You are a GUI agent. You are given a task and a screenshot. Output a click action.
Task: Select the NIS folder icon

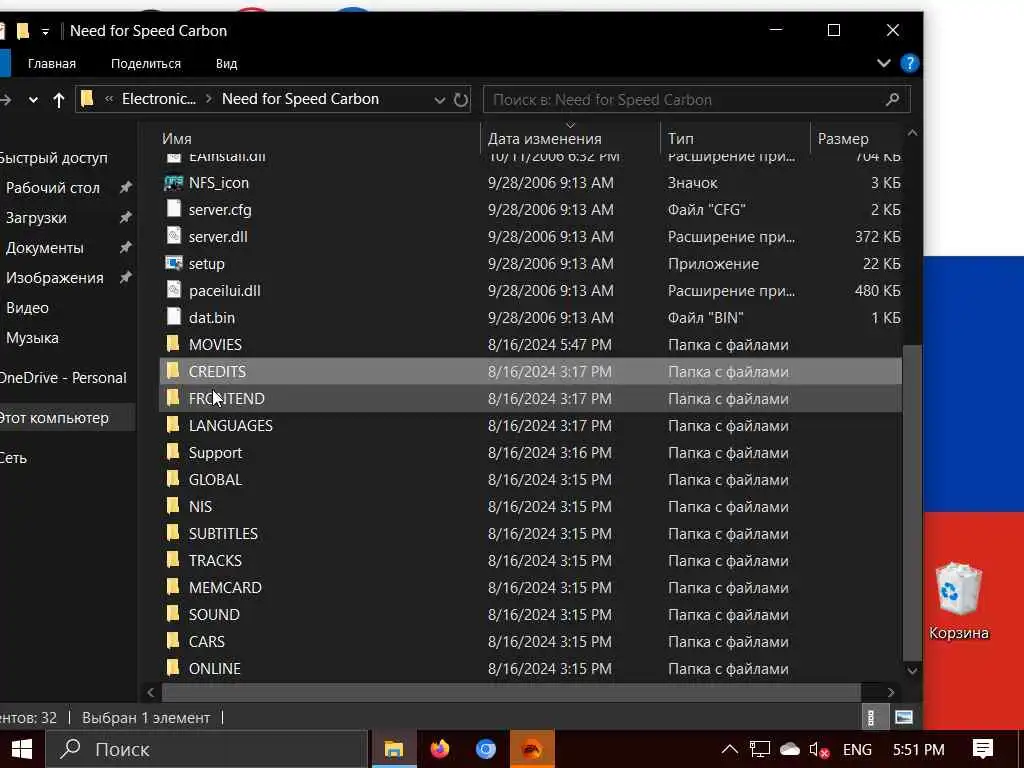(x=173, y=506)
